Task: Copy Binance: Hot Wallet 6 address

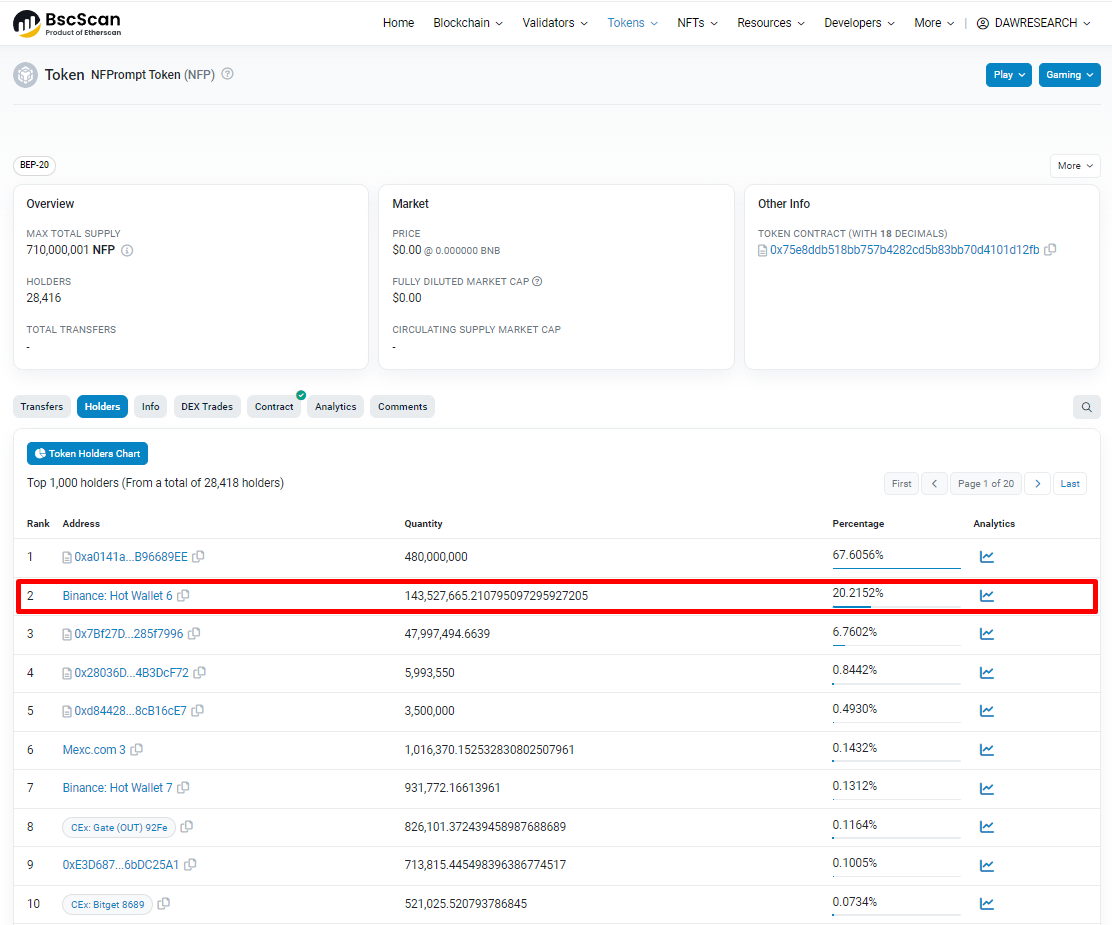Action: [x=183, y=596]
